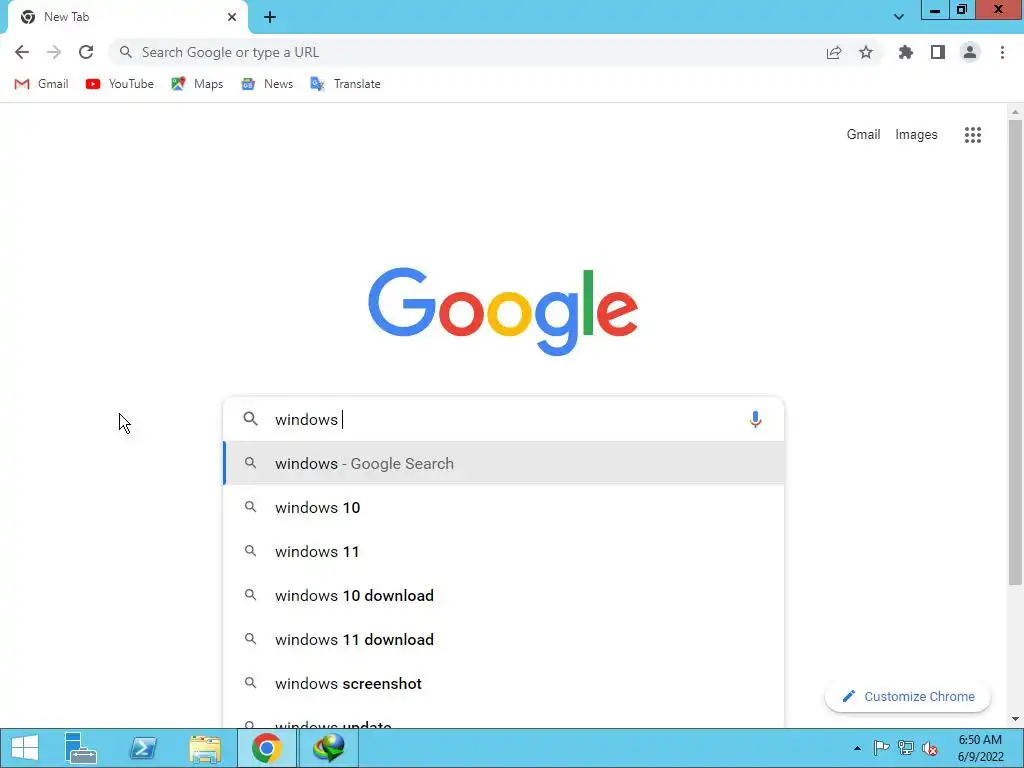Choose suggestion windows 11 download
The width and height of the screenshot is (1024, 768).
504,639
